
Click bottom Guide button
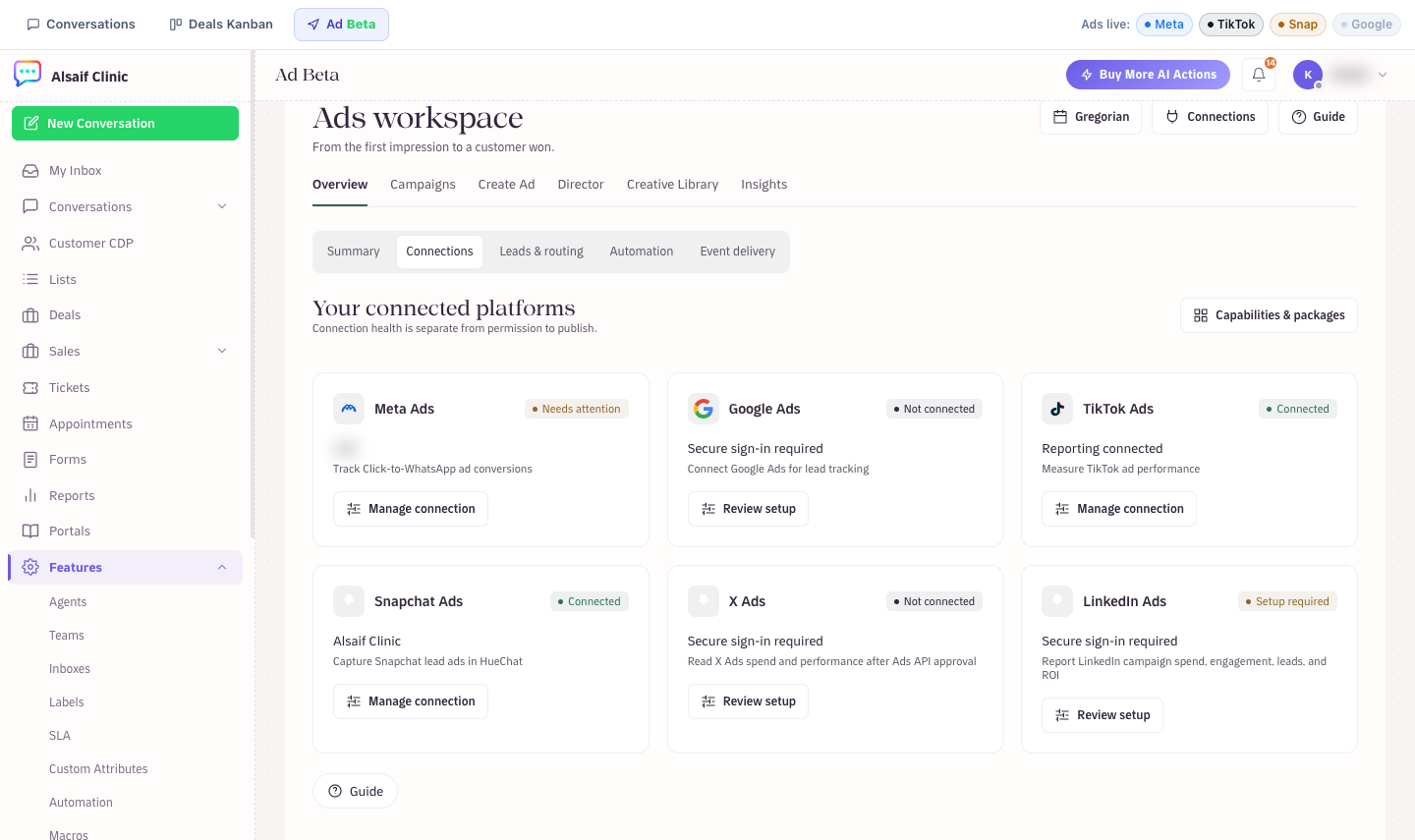click(x=355, y=791)
